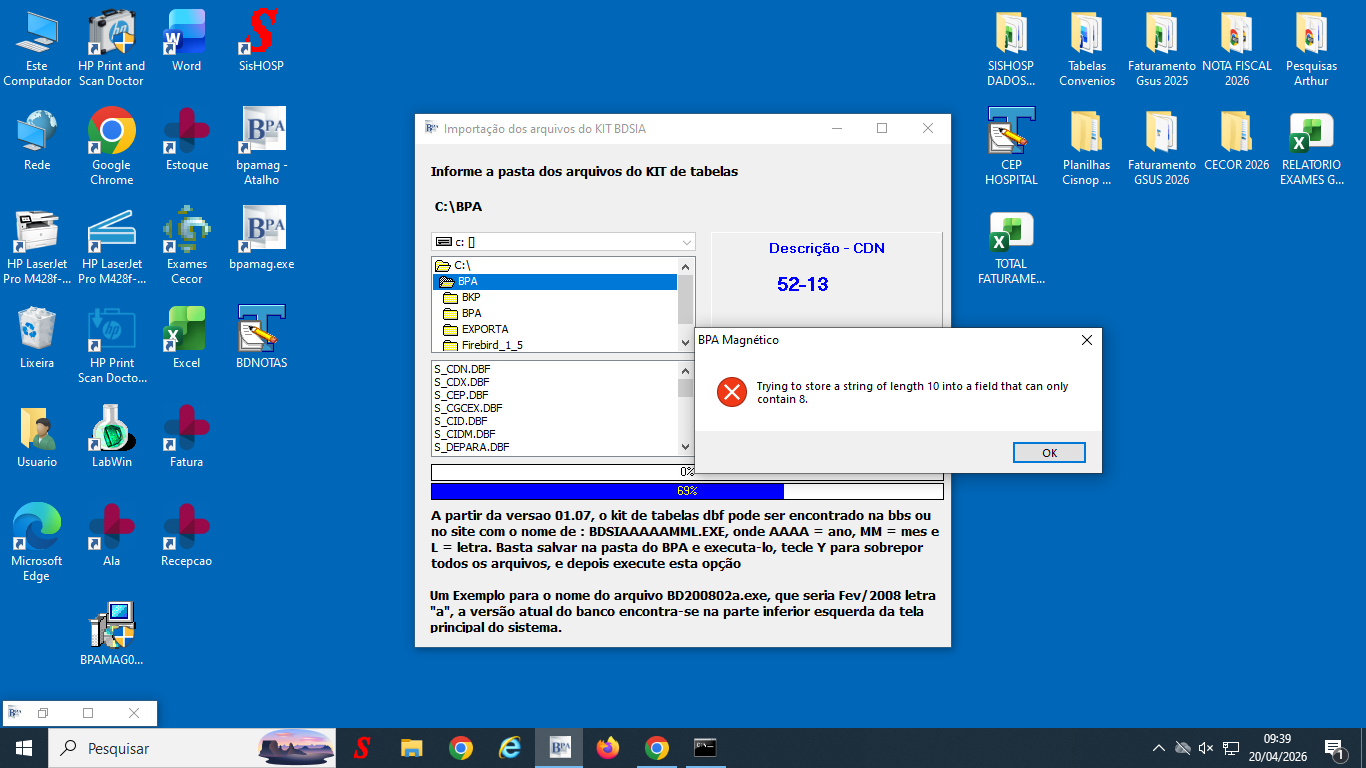Open the Windows Start menu
Image resolution: width=1366 pixels, height=768 pixels.
click(x=23, y=747)
